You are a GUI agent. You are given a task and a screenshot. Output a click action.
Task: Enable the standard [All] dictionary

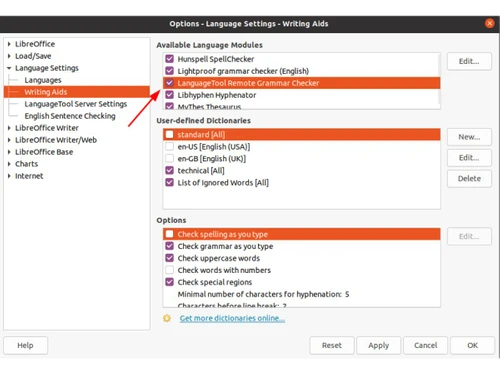coord(169,134)
